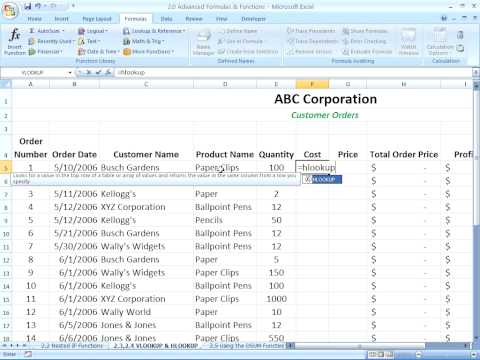This screenshot has height=360, width=480.
Task: Open the Name Box dropdown arrow
Action: [x=70, y=73]
